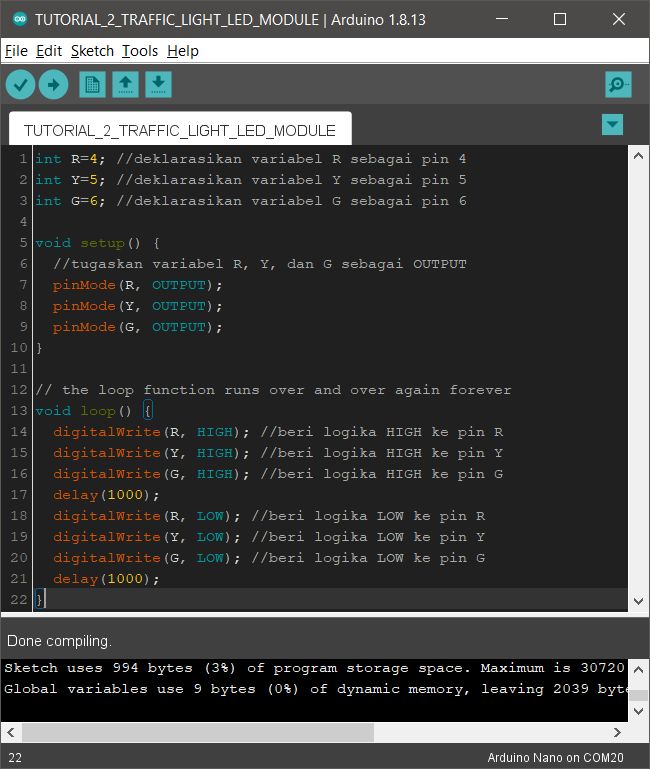Click 'digitalWrite(Y, LOW);' on line 19
The height and width of the screenshot is (769, 650).
[x=147, y=537]
